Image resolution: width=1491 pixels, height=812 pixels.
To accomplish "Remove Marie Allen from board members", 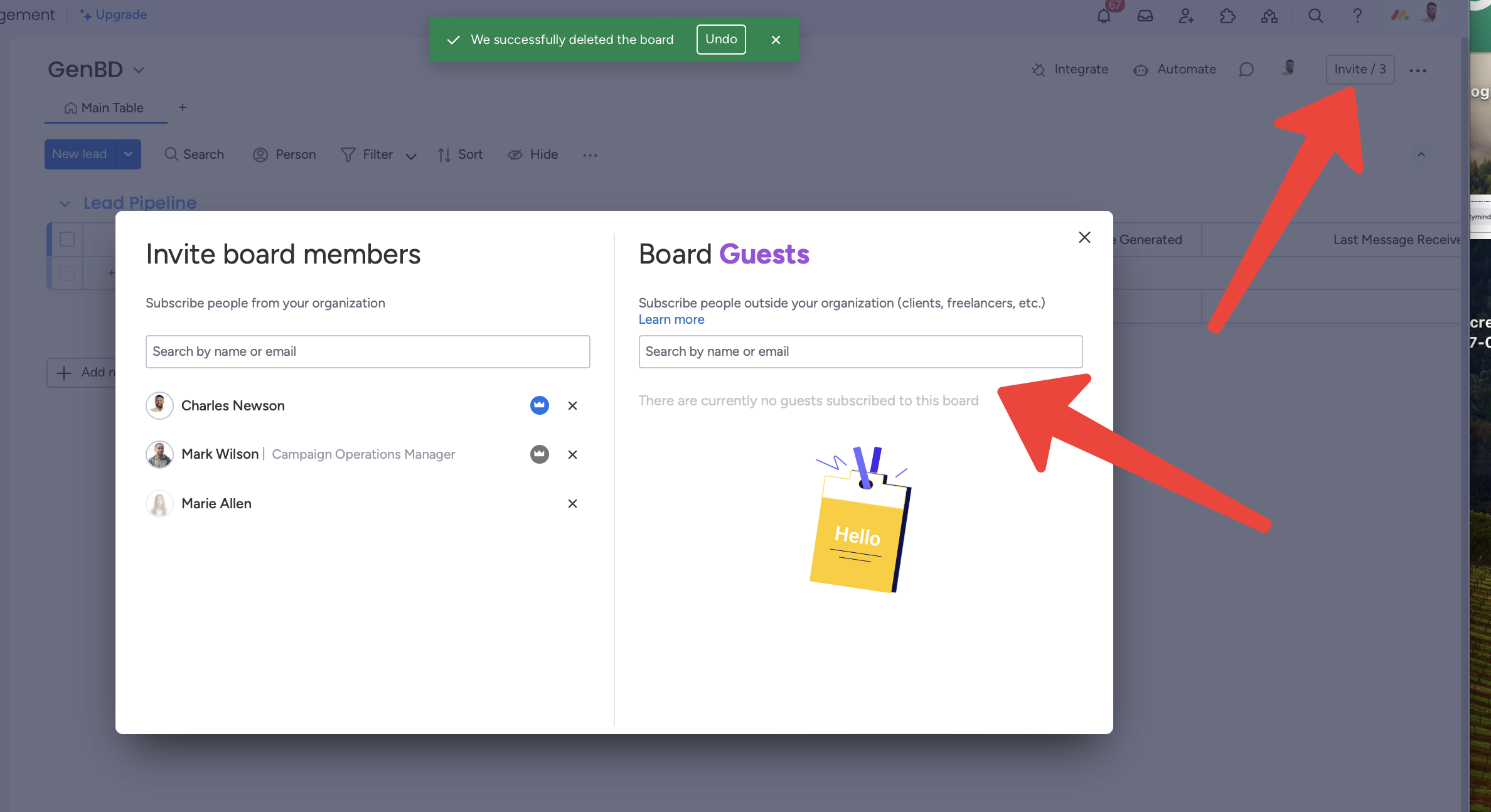I will pos(572,503).
